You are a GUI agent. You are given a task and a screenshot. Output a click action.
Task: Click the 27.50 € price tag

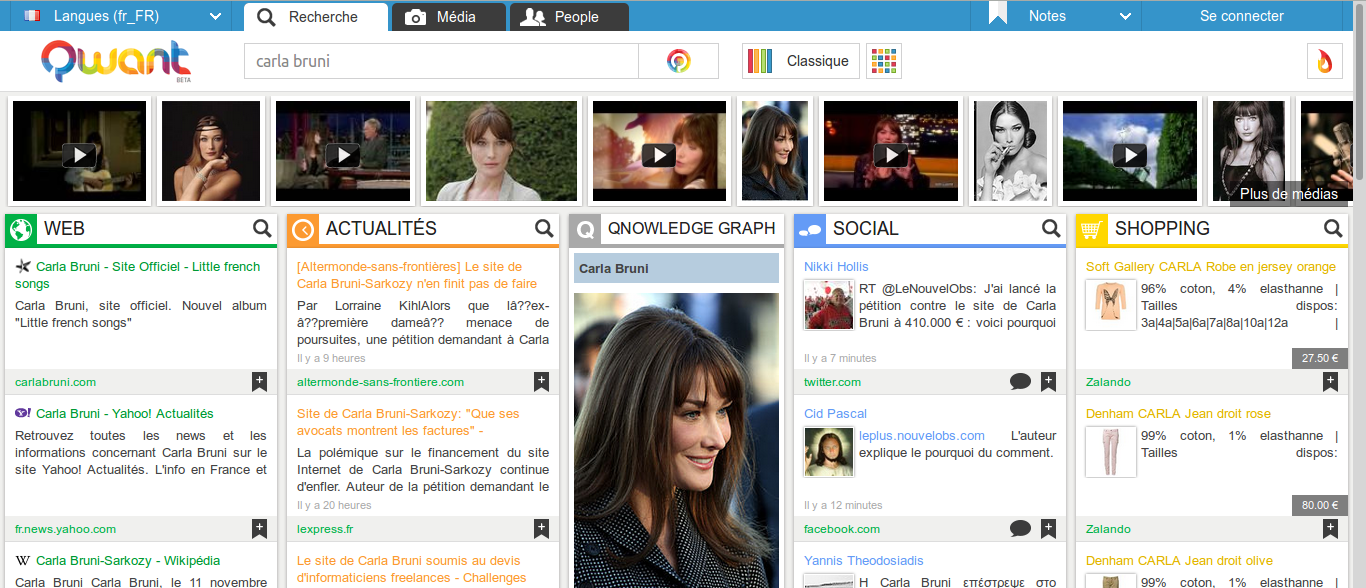tap(1319, 358)
